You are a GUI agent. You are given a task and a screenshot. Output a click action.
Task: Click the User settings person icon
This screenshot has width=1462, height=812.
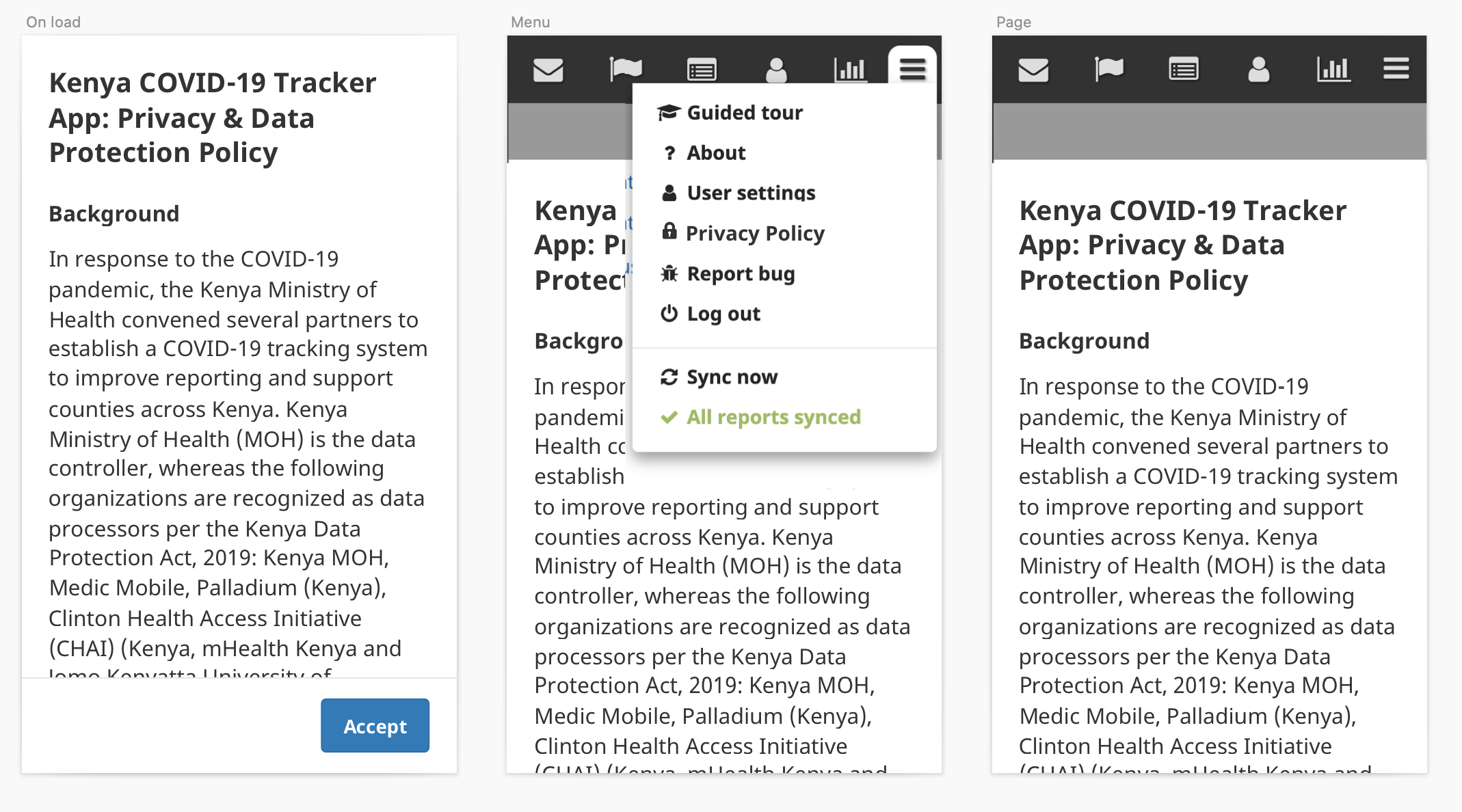click(669, 193)
